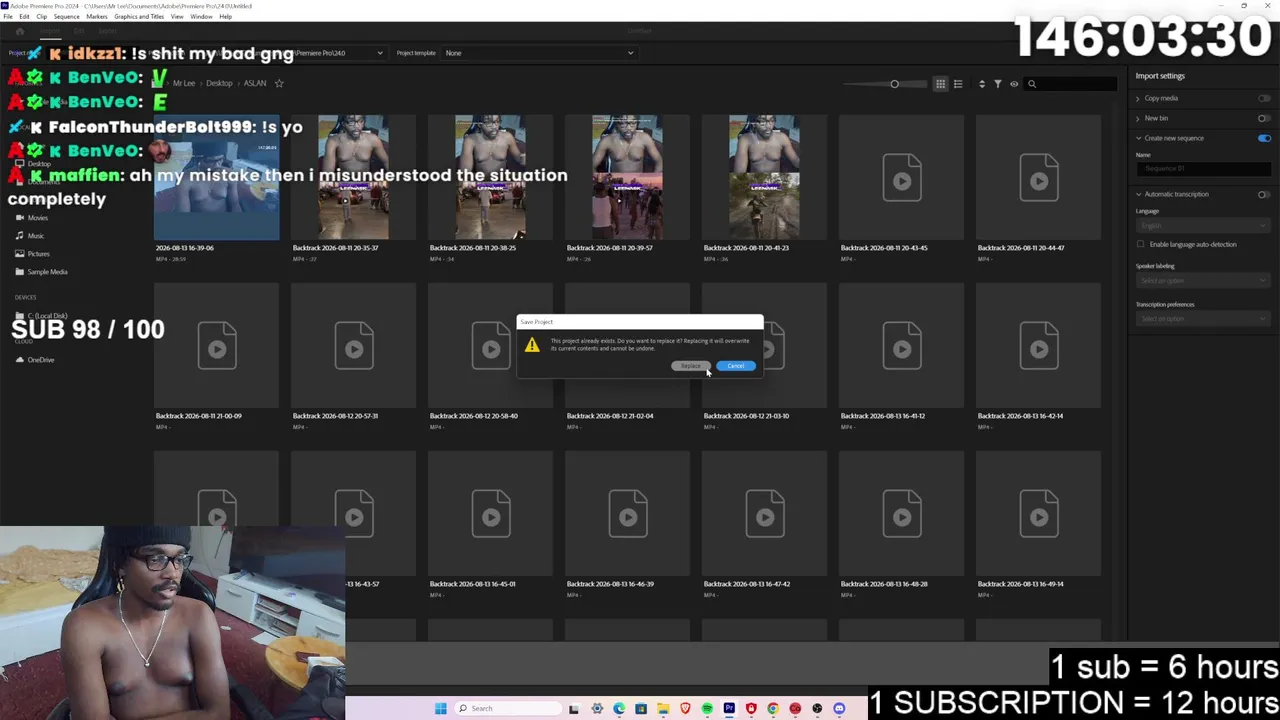This screenshot has height=720, width=1280.
Task: Open the file type filter
Action: coord(998,84)
